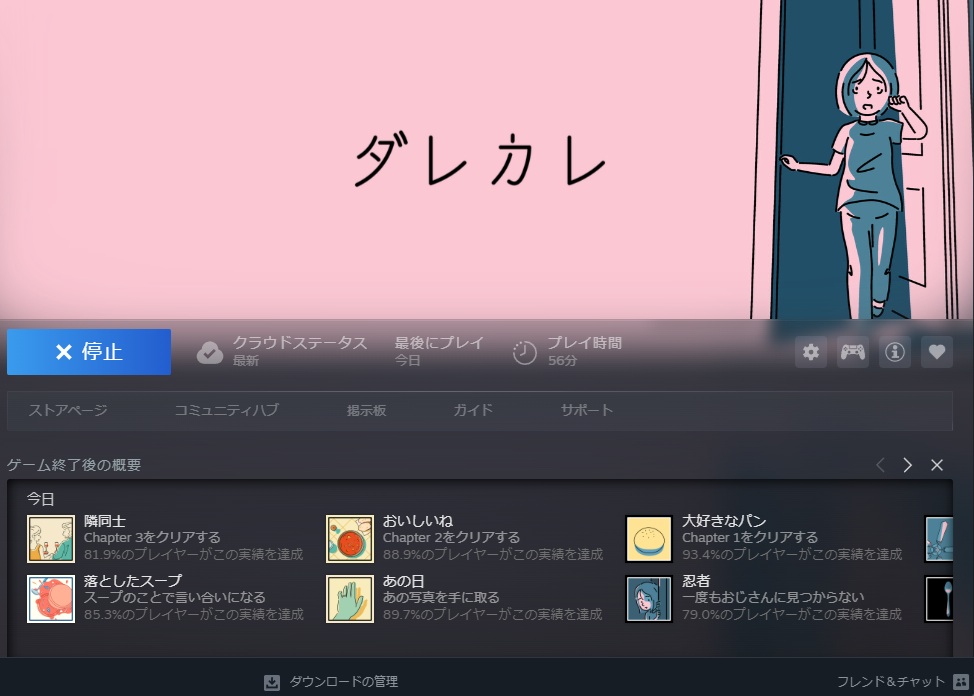This screenshot has width=974, height=696.
Task: Click the 隣同士 achievement thumbnail
Action: coord(51,539)
